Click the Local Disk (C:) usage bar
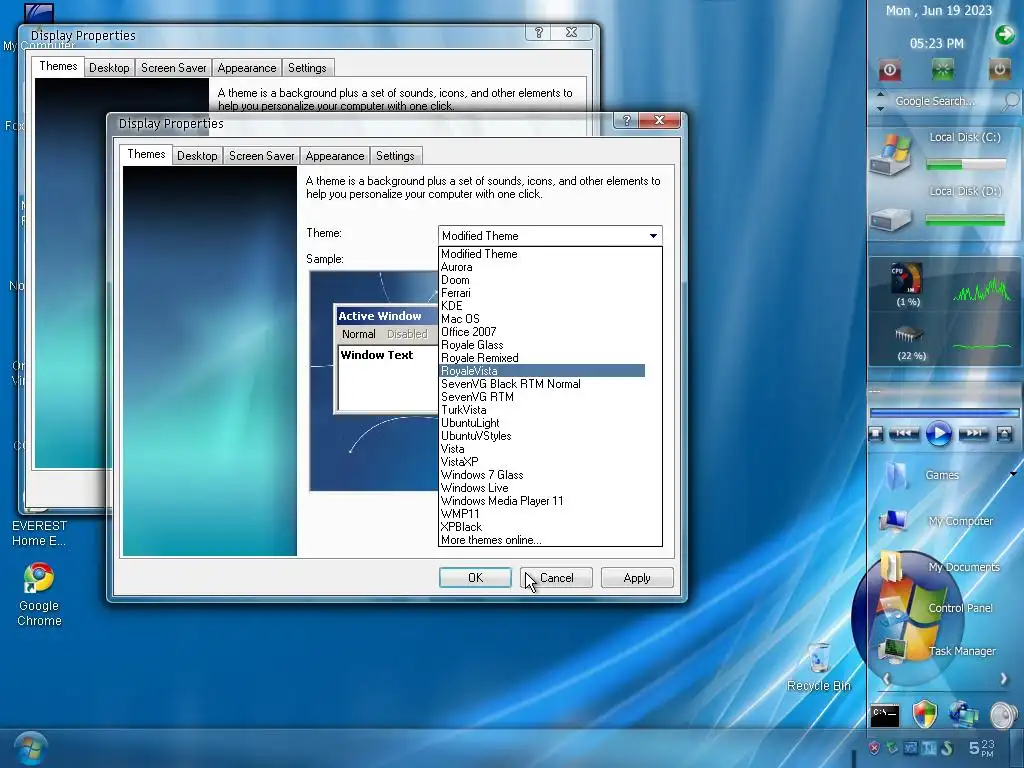1024x768 pixels. (966, 165)
